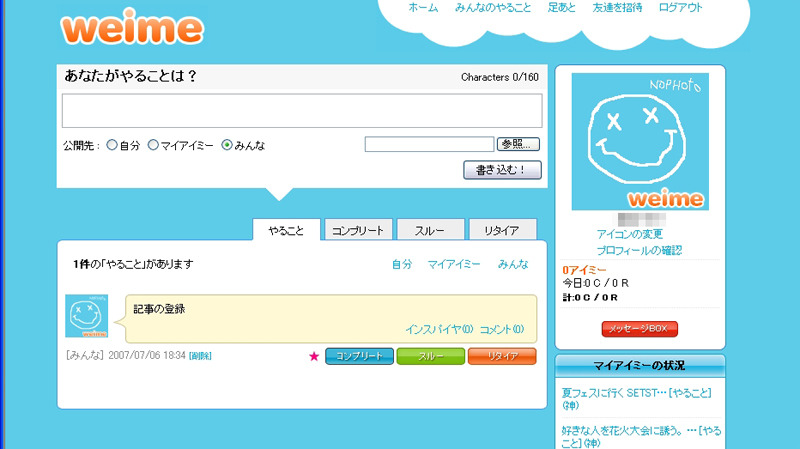
Task: Click ログアウト to log out
Action: (x=681, y=8)
